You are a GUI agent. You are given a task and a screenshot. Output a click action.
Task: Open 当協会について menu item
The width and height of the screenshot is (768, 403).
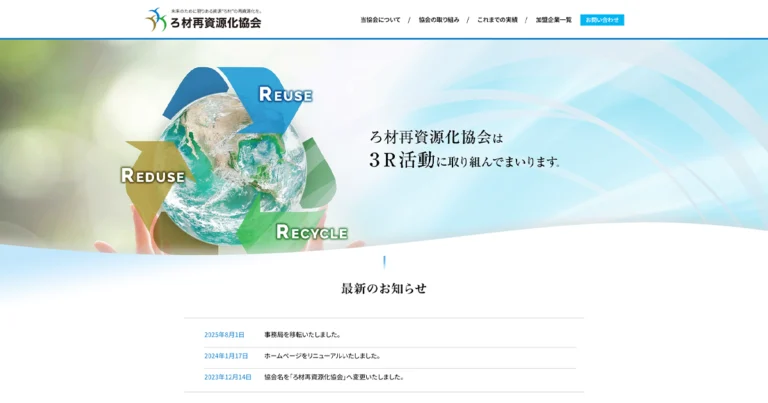380,20
